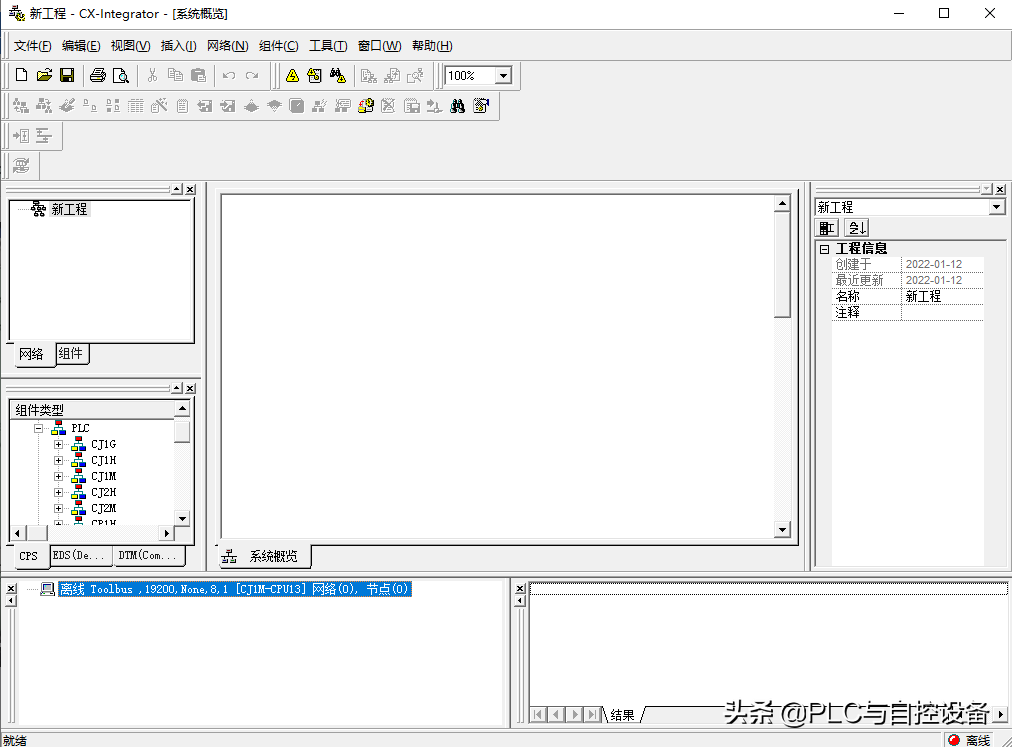The width and height of the screenshot is (1012, 747).
Task: Collapse the PLC tree node
Action: point(38,428)
